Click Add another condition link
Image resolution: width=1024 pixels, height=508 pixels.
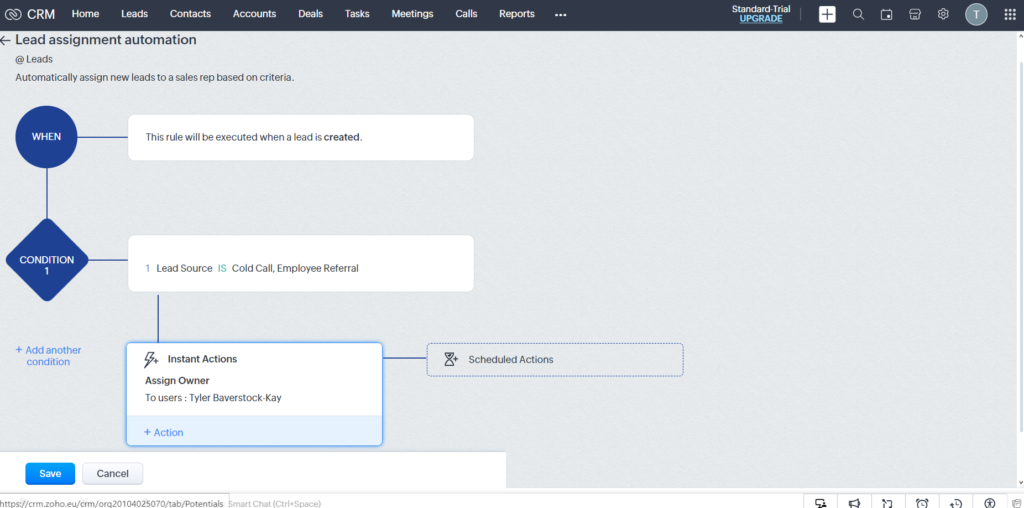click(48, 356)
